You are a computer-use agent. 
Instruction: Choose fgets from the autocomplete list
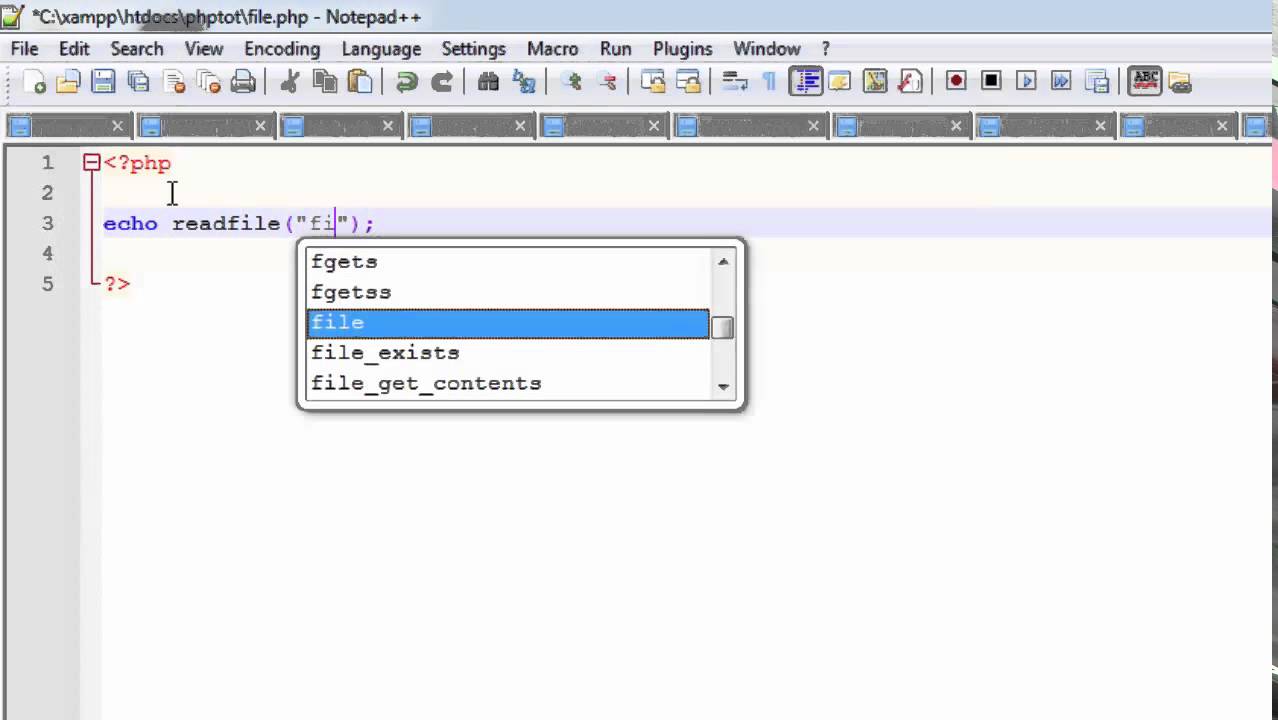click(x=508, y=262)
